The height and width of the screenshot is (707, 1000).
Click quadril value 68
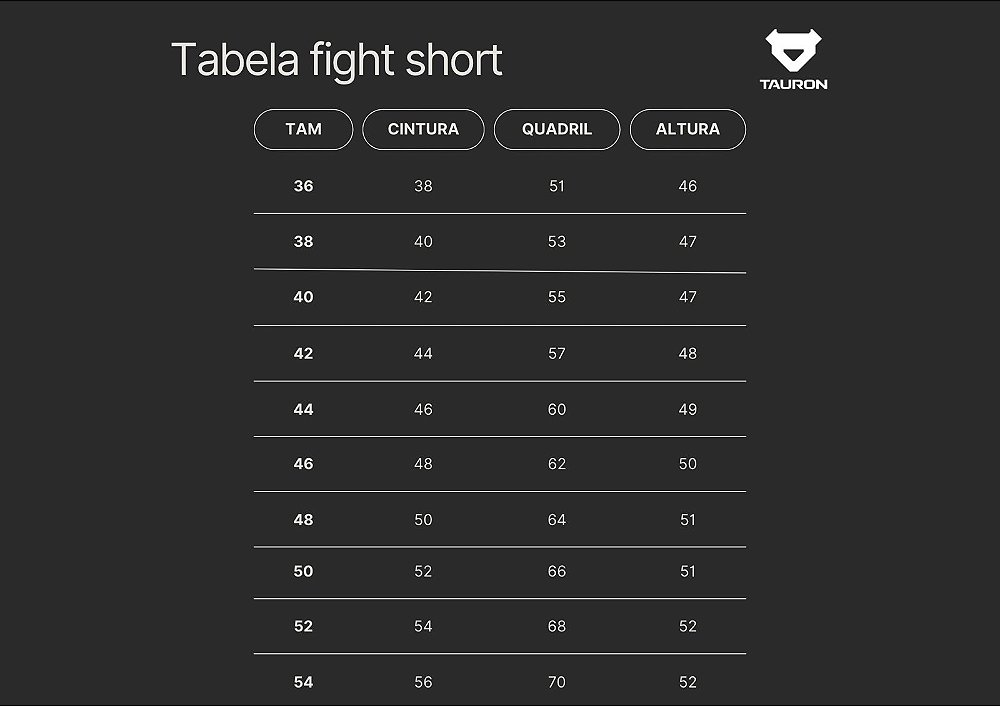click(557, 626)
